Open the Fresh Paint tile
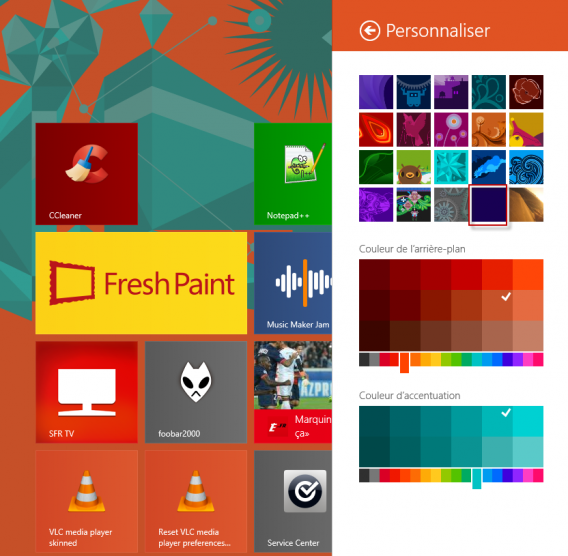 tap(141, 283)
